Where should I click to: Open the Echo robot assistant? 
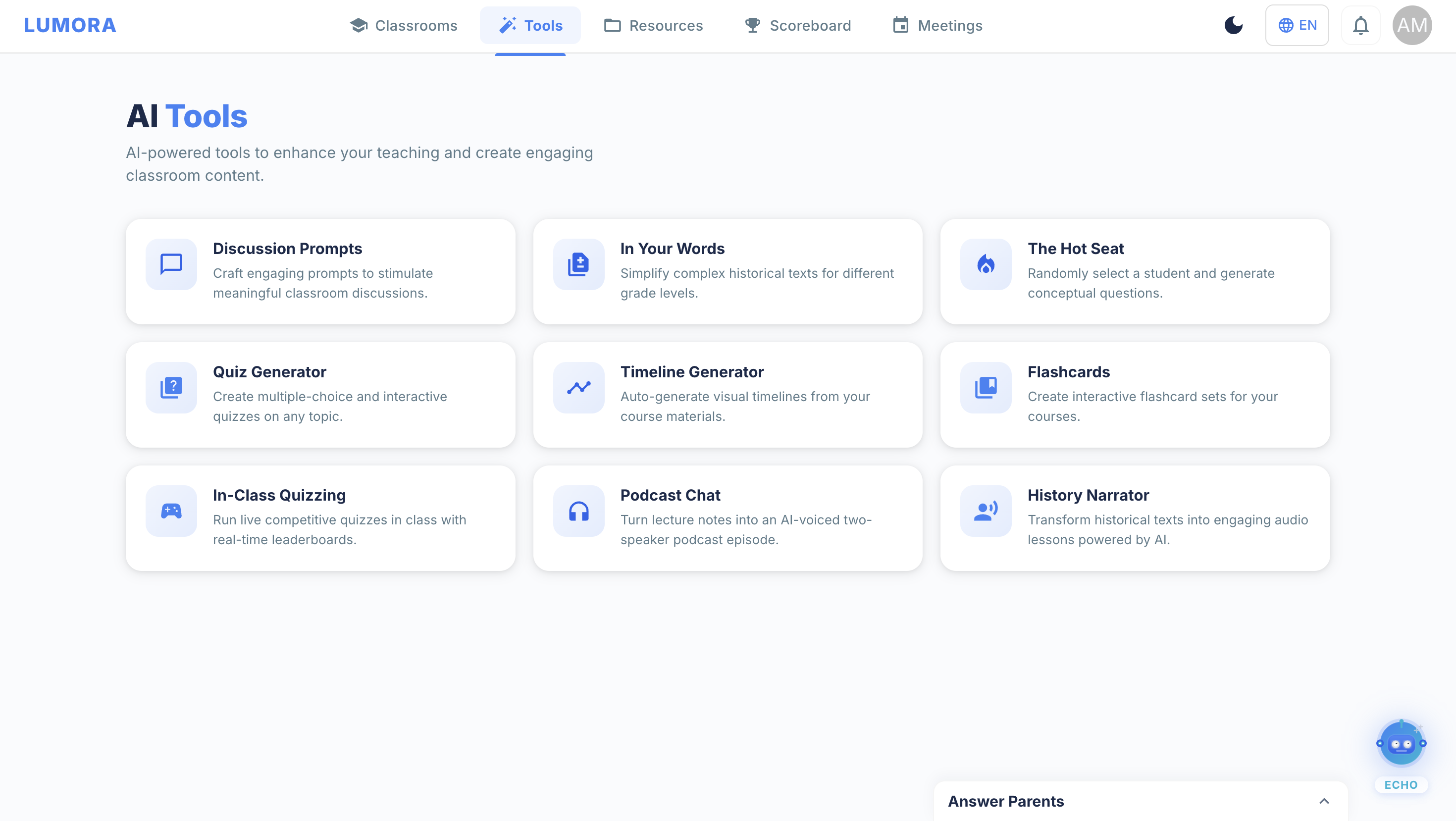click(1401, 743)
